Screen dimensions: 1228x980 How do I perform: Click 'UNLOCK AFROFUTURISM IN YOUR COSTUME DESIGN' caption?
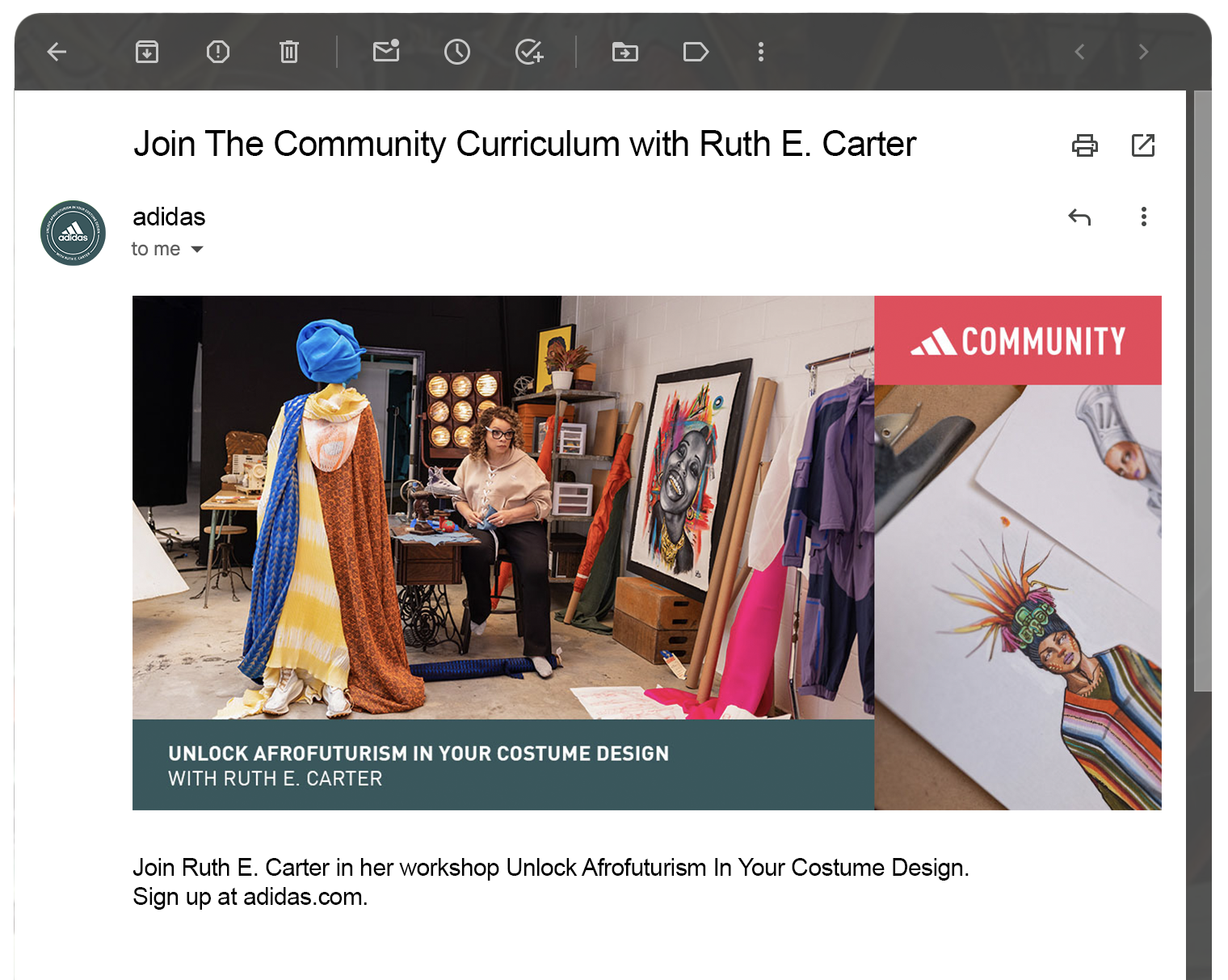pos(418,753)
